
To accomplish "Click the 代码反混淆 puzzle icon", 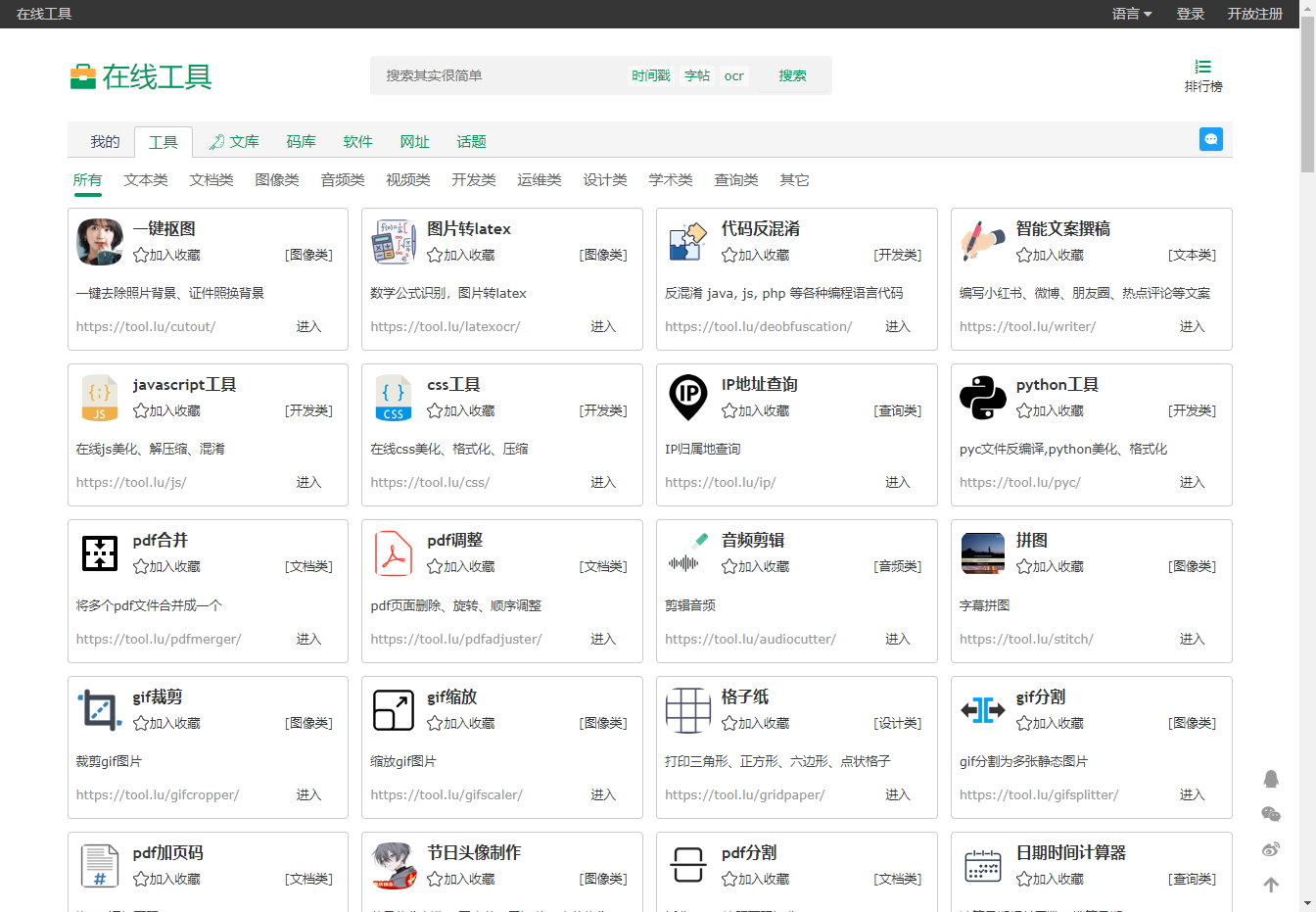I will click(x=688, y=242).
